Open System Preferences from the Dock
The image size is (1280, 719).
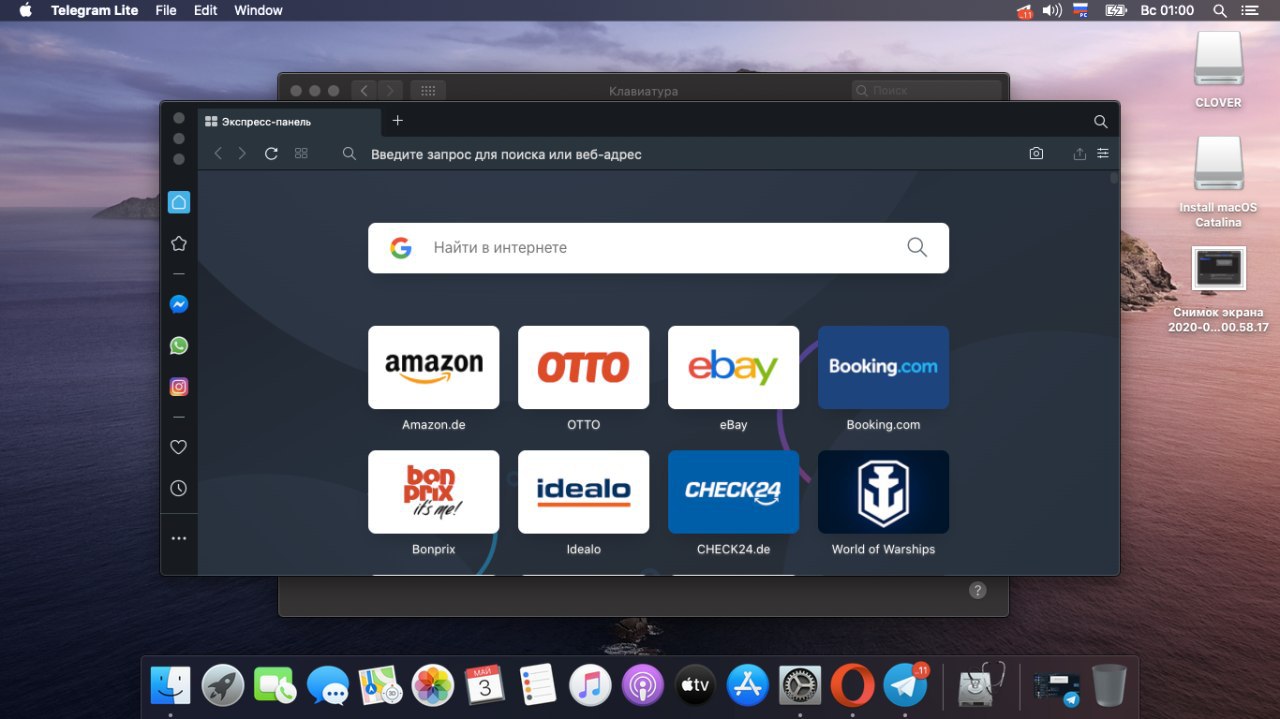point(800,686)
